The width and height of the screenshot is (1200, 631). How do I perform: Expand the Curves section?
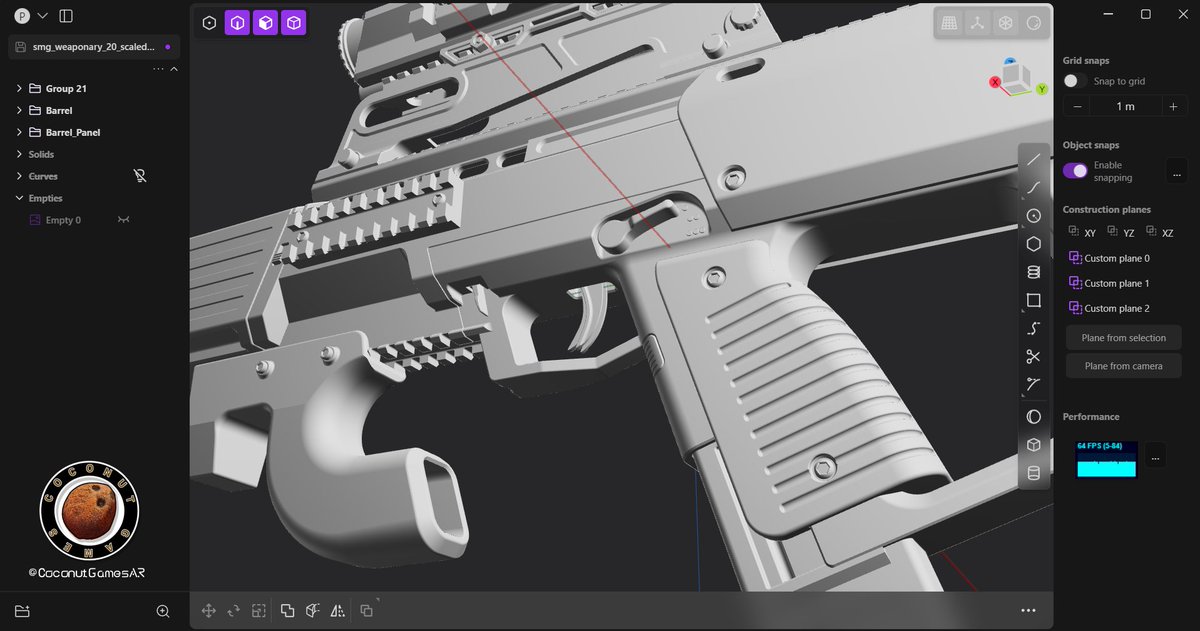pos(19,176)
